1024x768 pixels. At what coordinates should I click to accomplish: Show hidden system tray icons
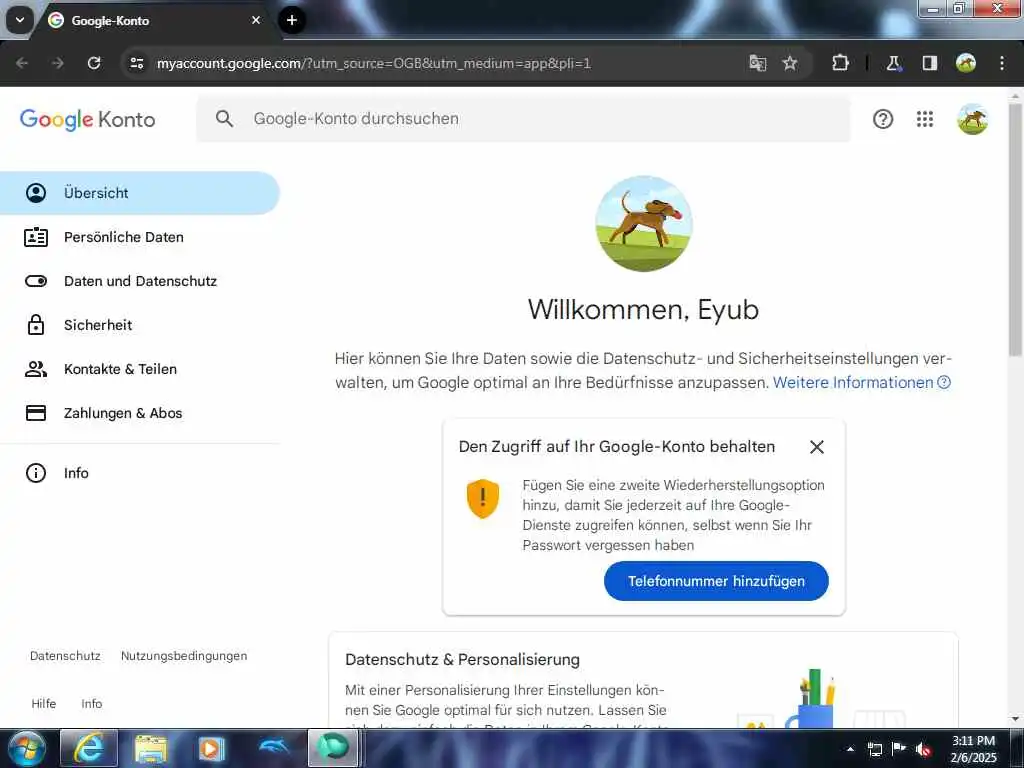pos(850,749)
